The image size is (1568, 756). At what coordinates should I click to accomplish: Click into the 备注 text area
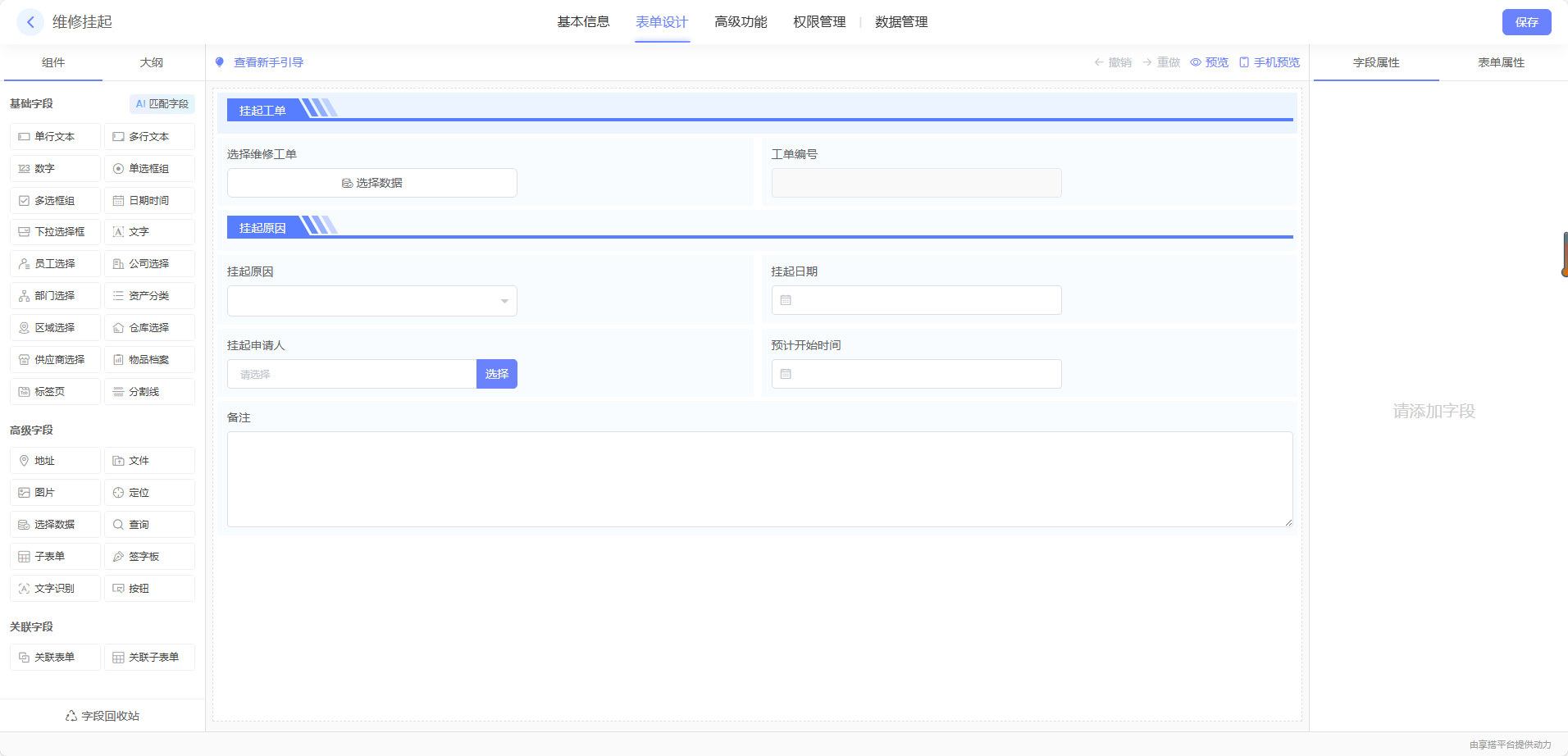(759, 479)
